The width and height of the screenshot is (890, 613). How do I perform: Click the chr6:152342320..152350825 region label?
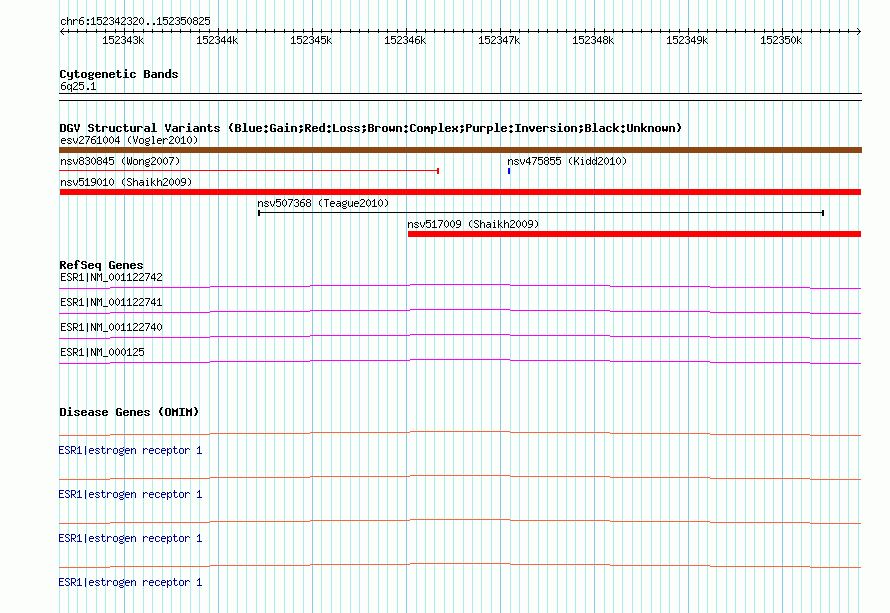coord(135,21)
